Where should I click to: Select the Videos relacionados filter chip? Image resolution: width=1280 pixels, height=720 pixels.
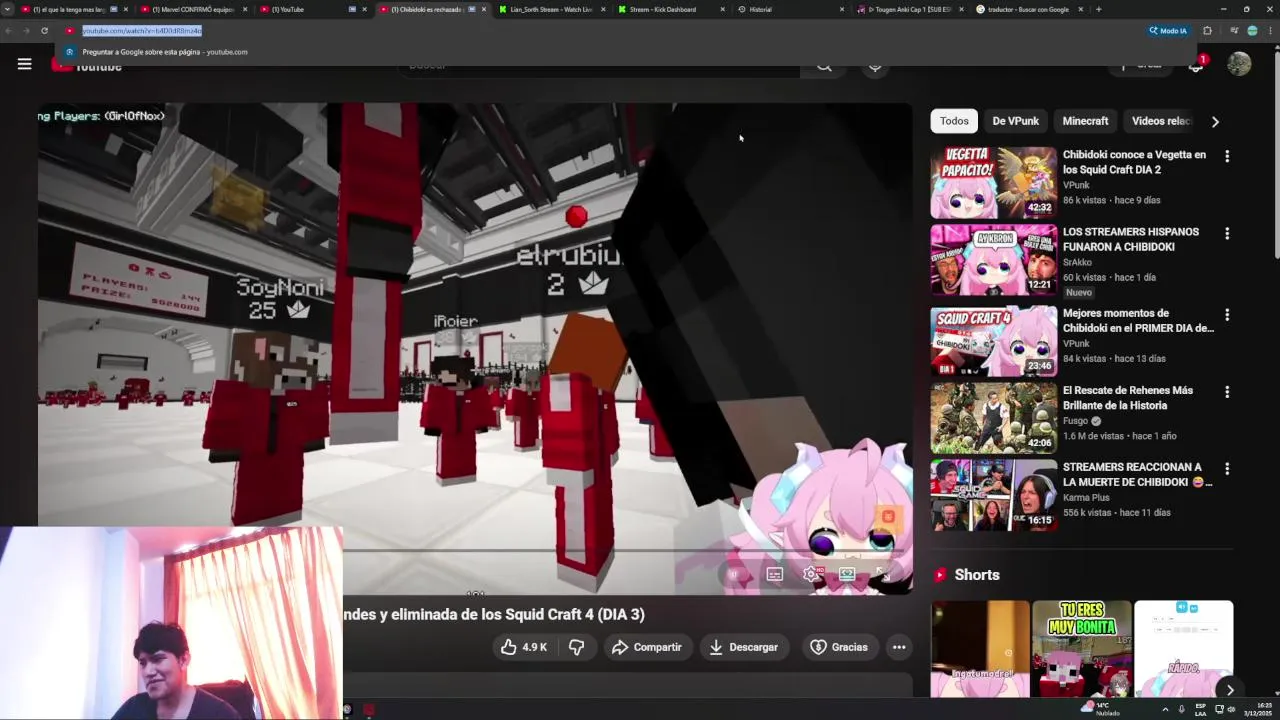[1160, 121]
